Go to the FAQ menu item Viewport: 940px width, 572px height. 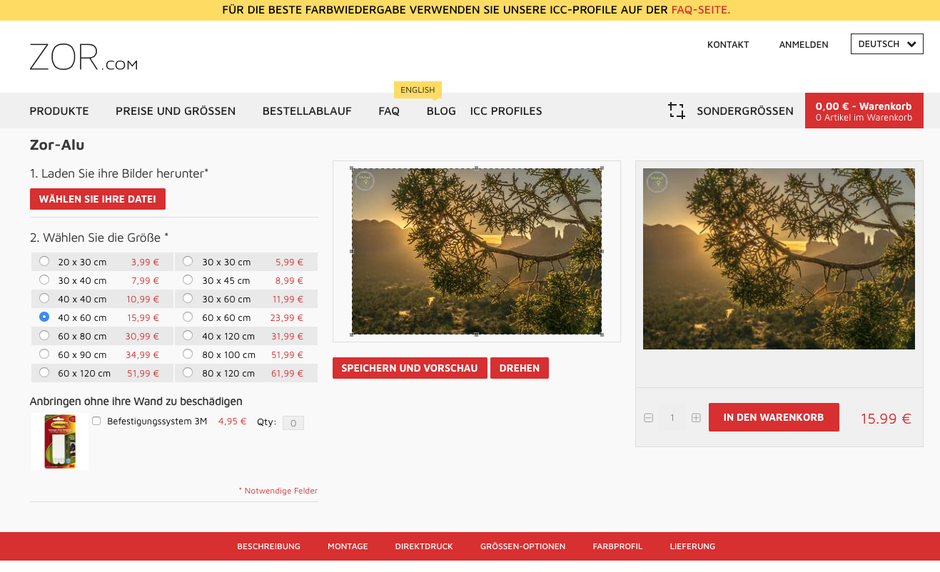point(388,111)
